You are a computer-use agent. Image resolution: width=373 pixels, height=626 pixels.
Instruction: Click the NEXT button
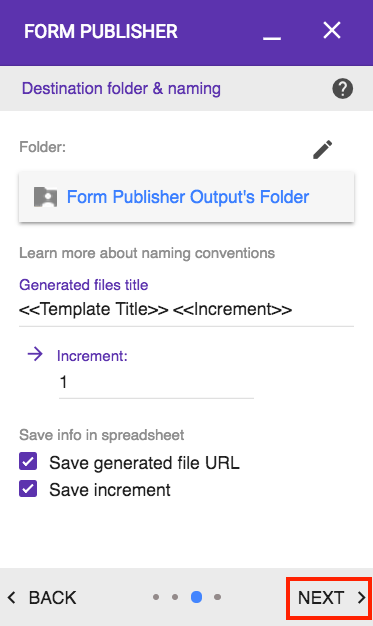click(x=329, y=598)
